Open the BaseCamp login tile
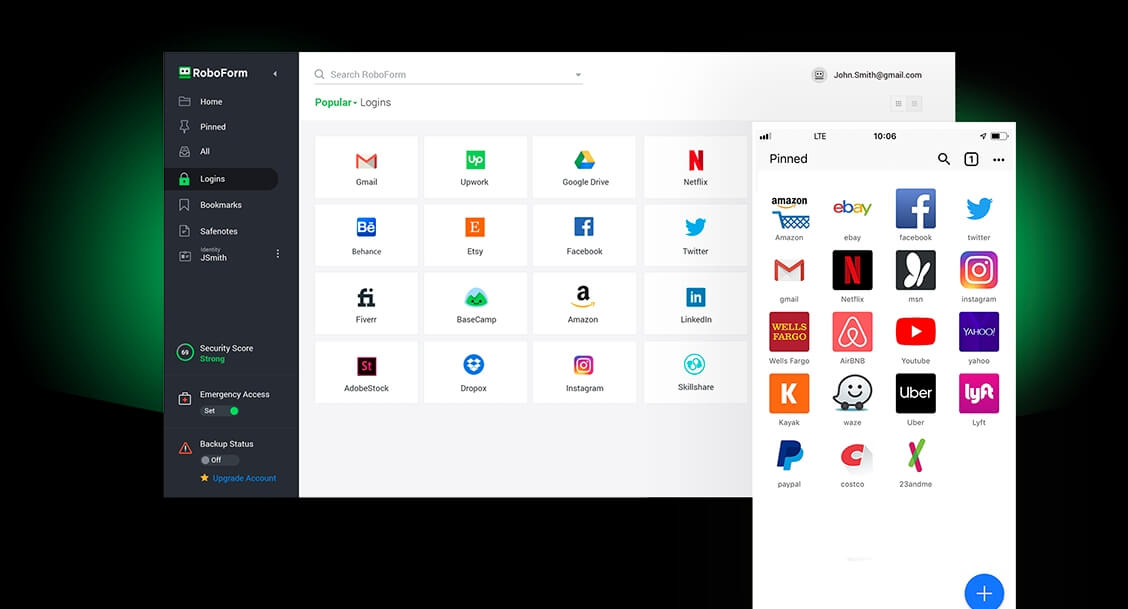Viewport: 1128px width, 609px height. pyautogui.click(x=475, y=303)
